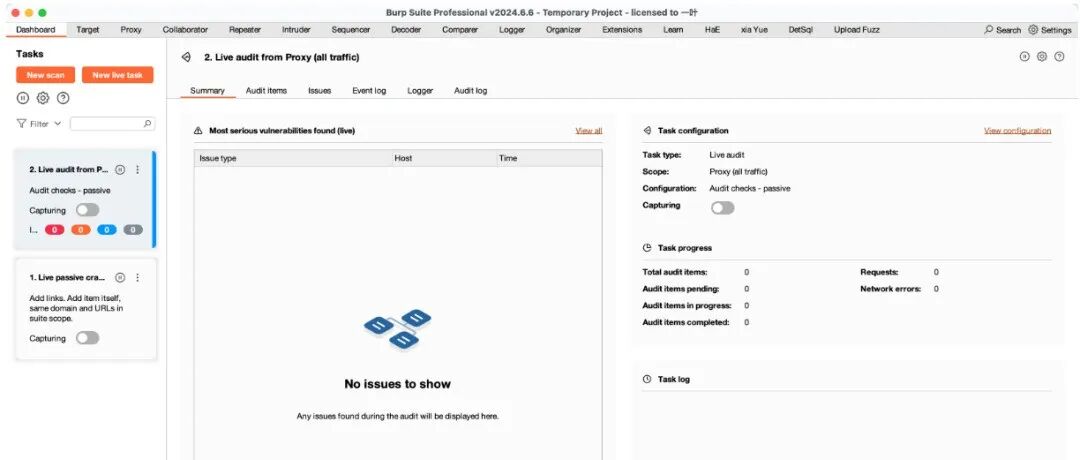
Task: Open the Event log tab
Action: (369, 90)
